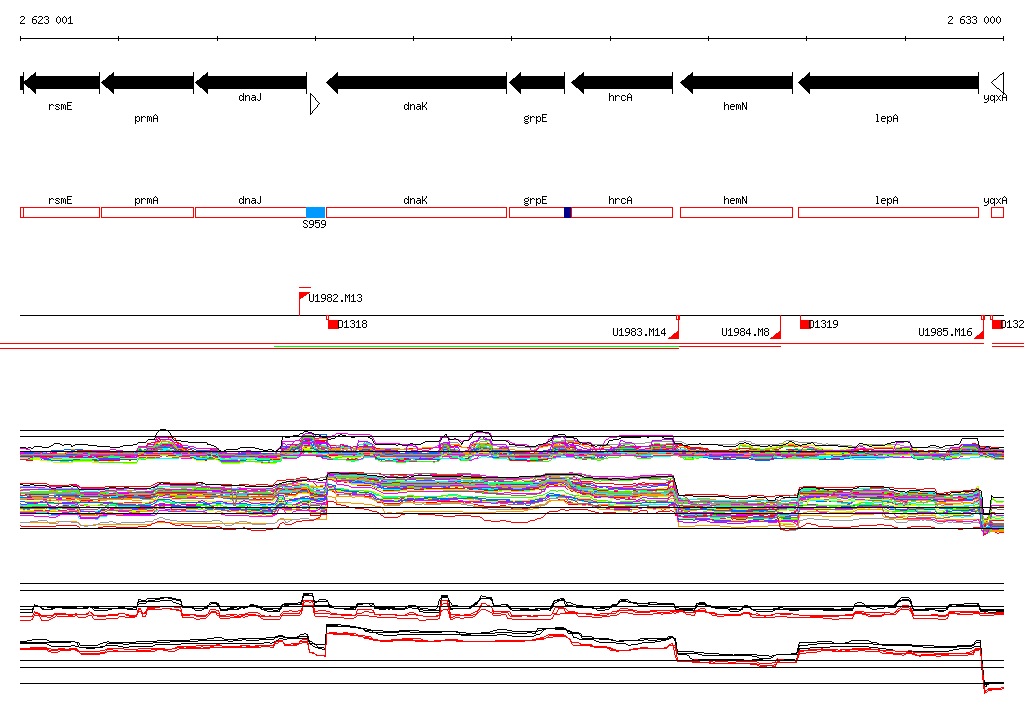Image resolution: width=1024 pixels, height=714 pixels.
Task: Click the green line under the dnaK region
Action: (477, 346)
